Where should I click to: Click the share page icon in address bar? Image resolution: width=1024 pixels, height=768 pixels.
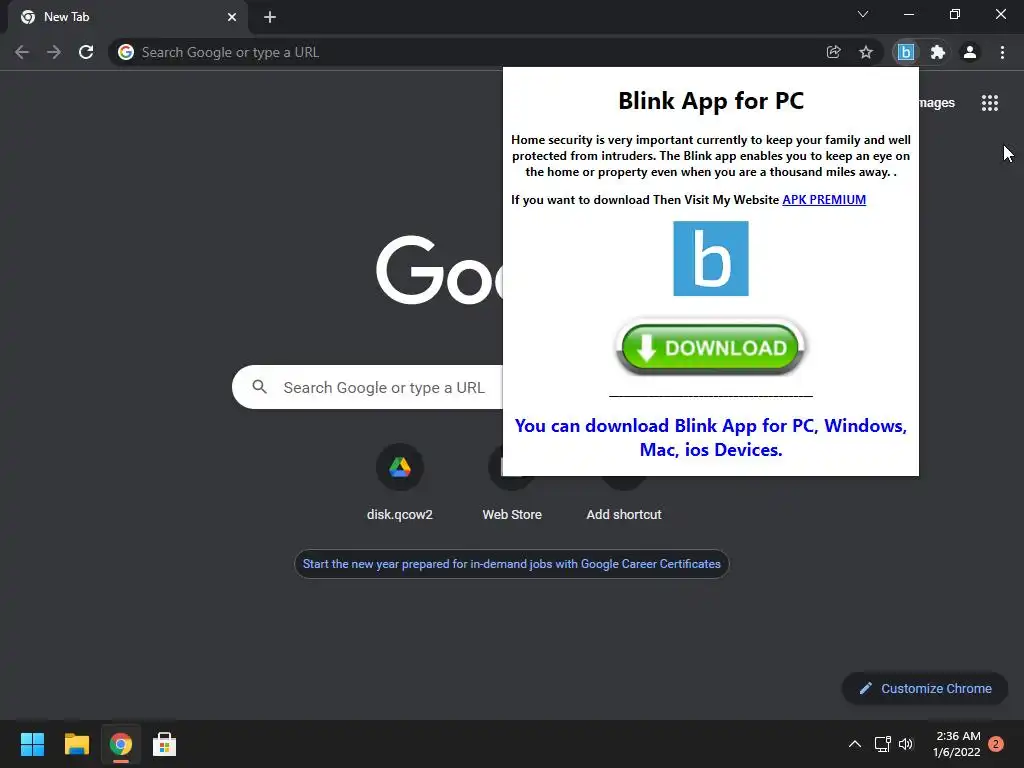point(833,52)
